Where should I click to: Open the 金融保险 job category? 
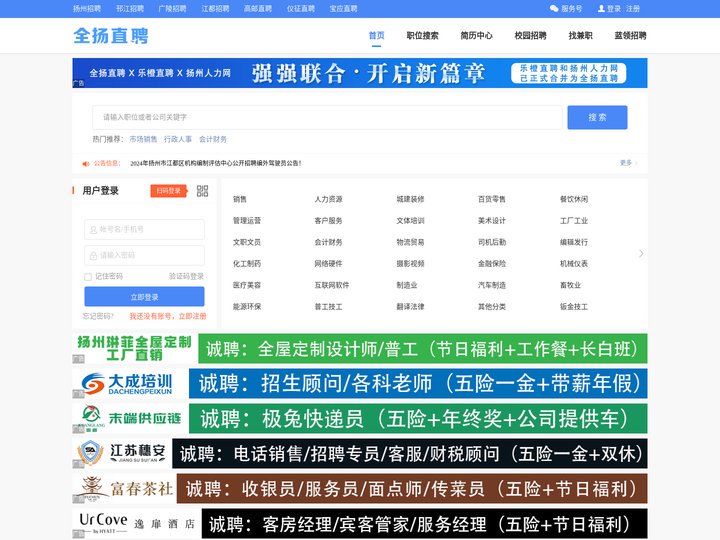coord(492,264)
